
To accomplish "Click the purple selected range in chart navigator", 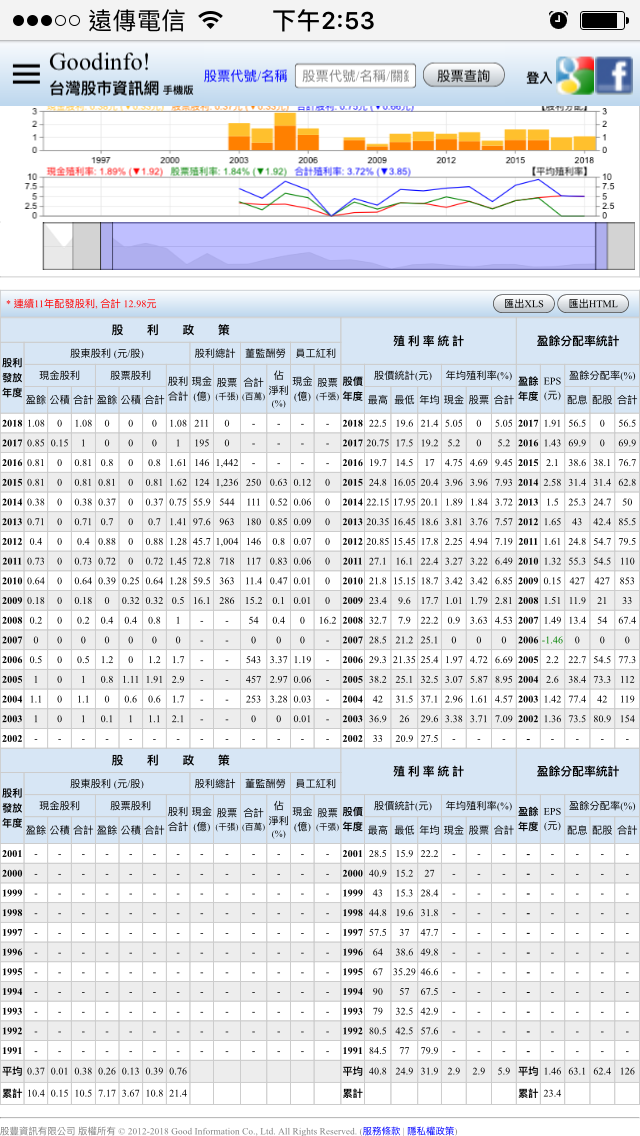I will pyautogui.click(x=354, y=246).
